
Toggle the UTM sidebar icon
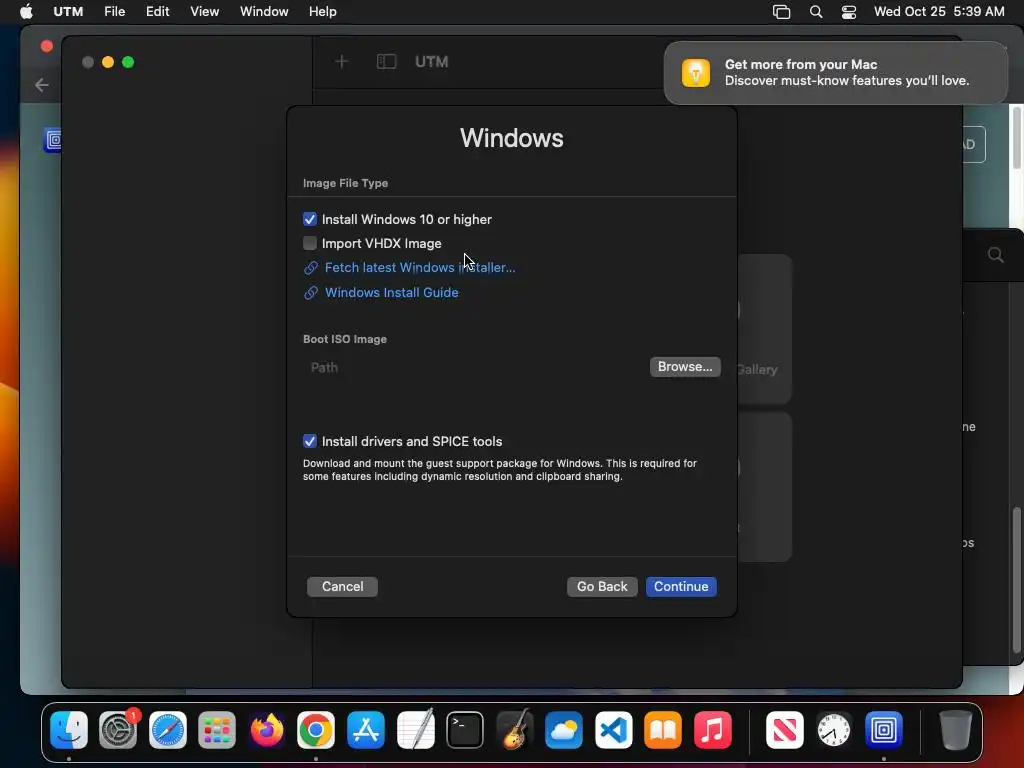coord(386,61)
